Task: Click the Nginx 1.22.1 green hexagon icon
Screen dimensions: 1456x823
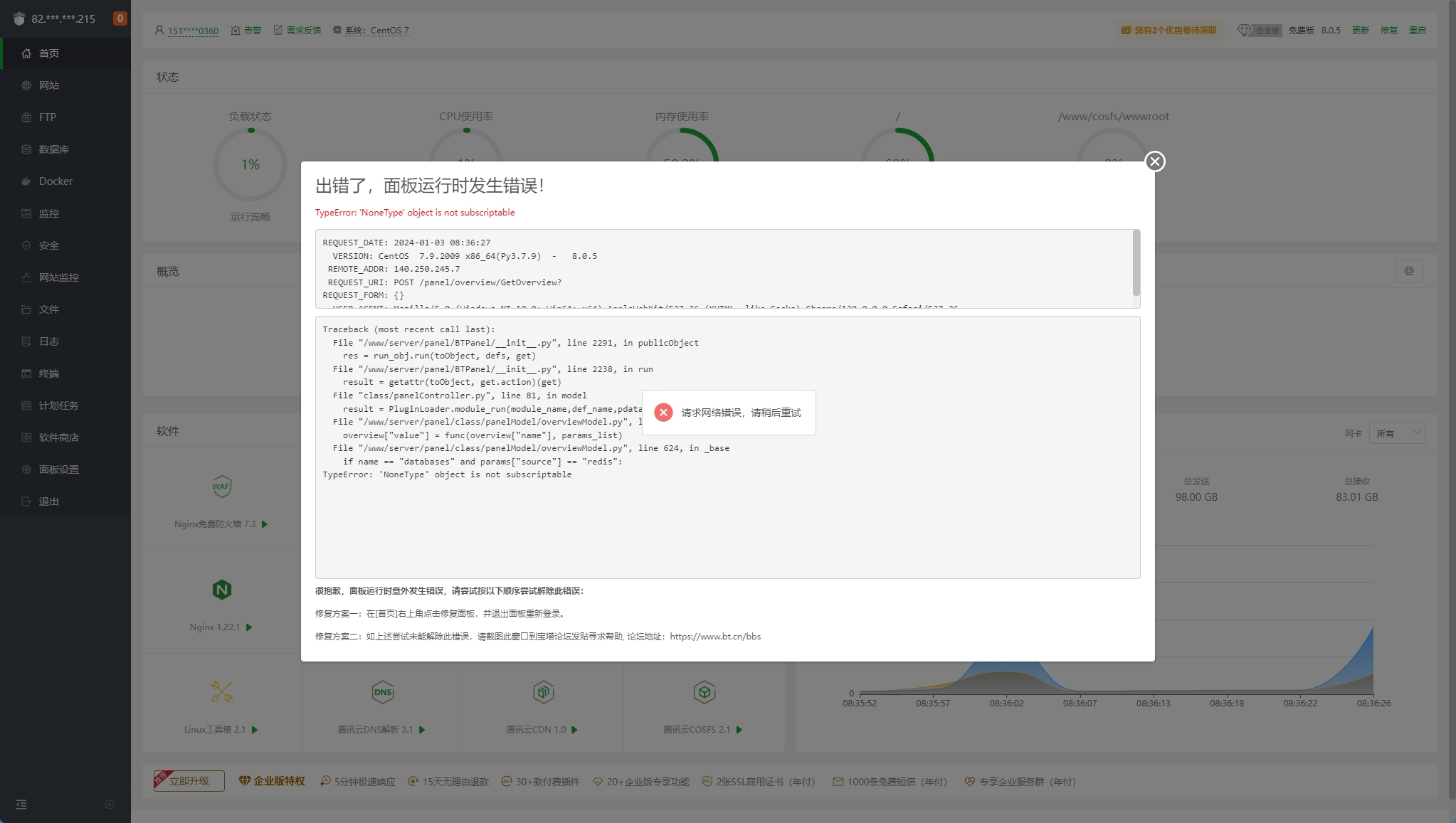Action: (x=221, y=590)
